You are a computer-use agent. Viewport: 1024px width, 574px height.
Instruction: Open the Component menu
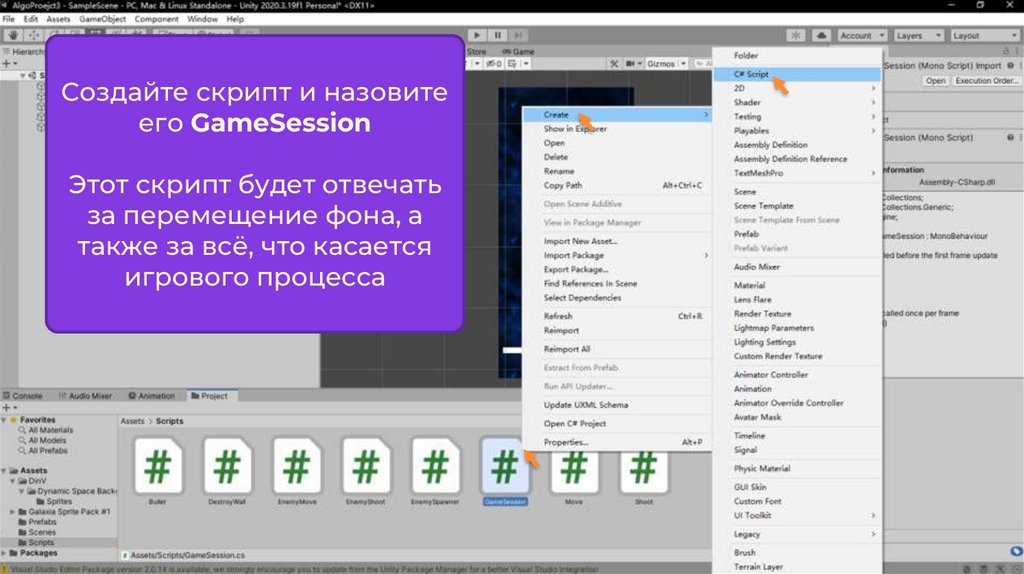[x=156, y=19]
